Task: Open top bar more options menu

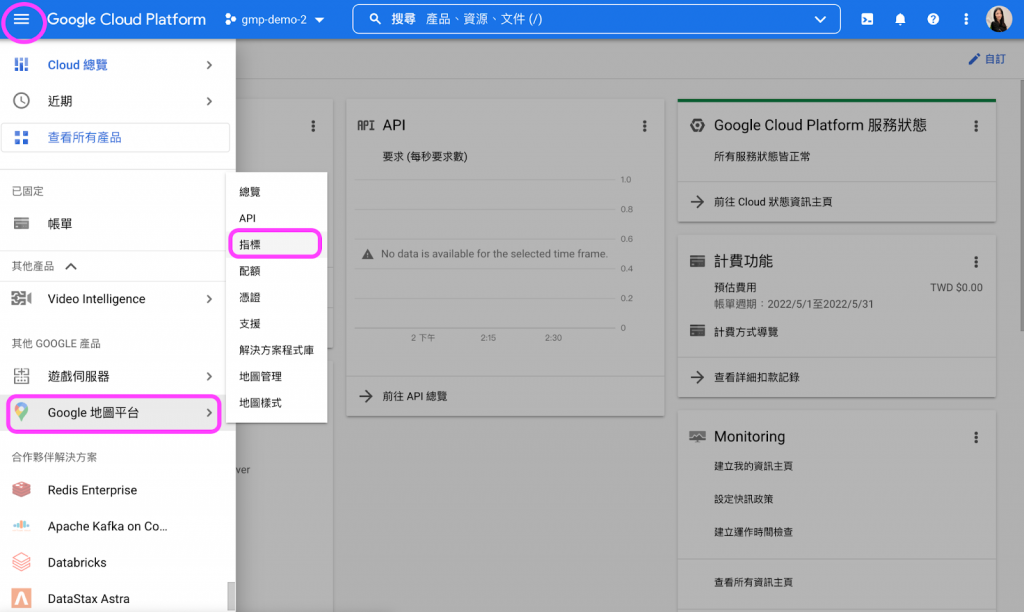Action: pos(966,19)
